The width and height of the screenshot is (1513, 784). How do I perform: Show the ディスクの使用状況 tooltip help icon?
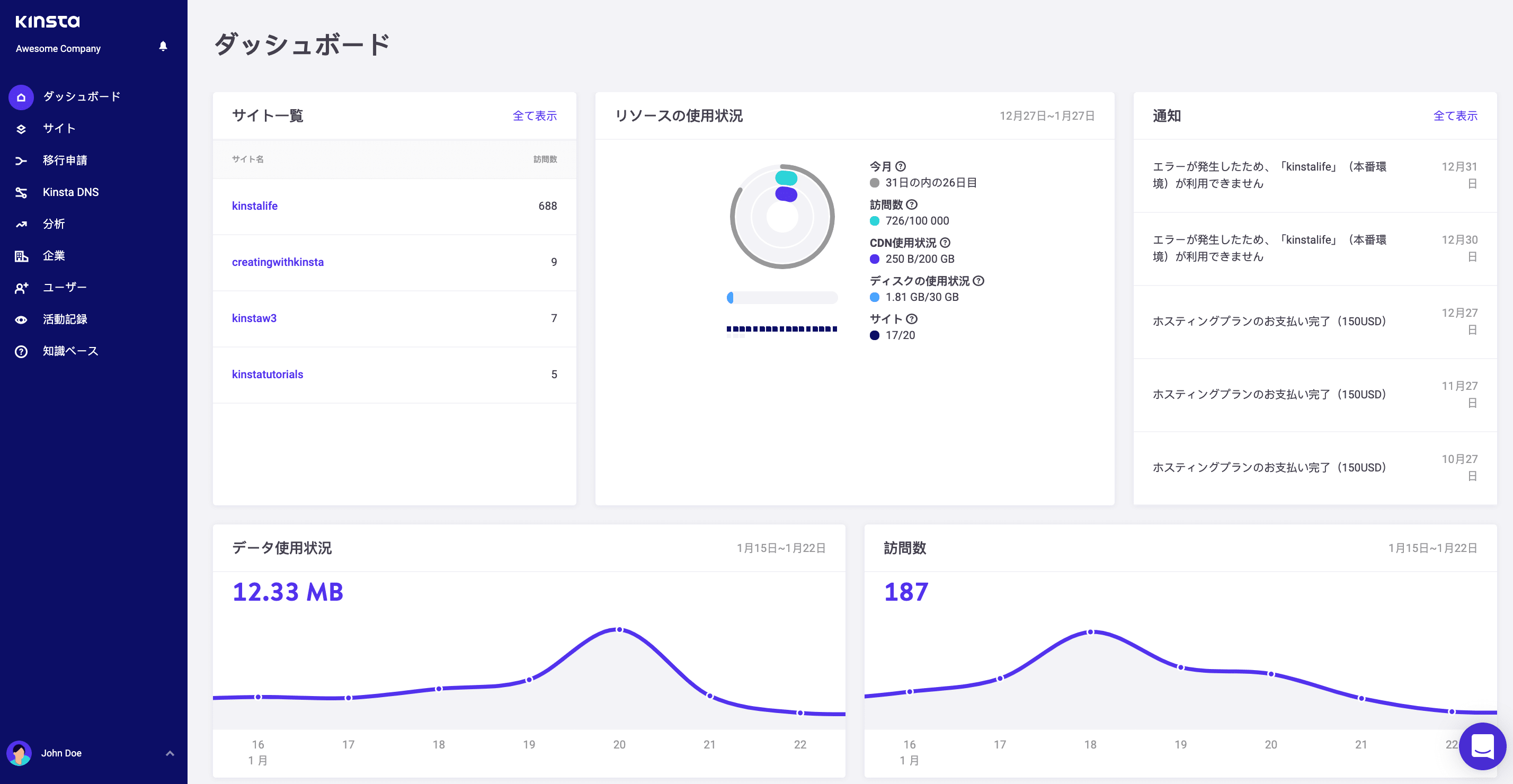(979, 281)
